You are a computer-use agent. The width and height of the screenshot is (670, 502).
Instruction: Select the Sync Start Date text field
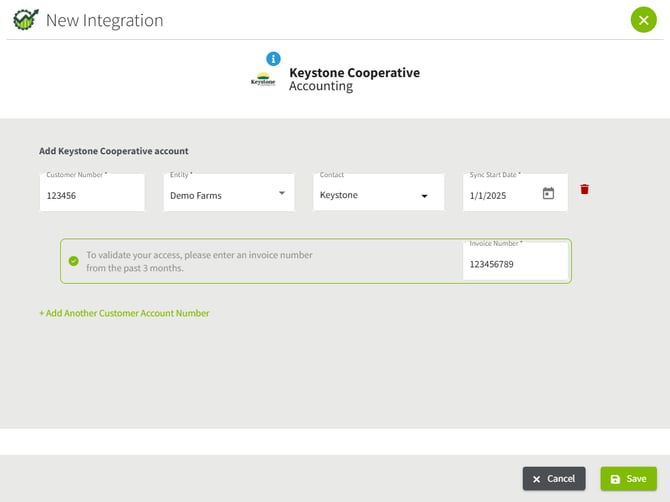pyautogui.click(x=500, y=195)
